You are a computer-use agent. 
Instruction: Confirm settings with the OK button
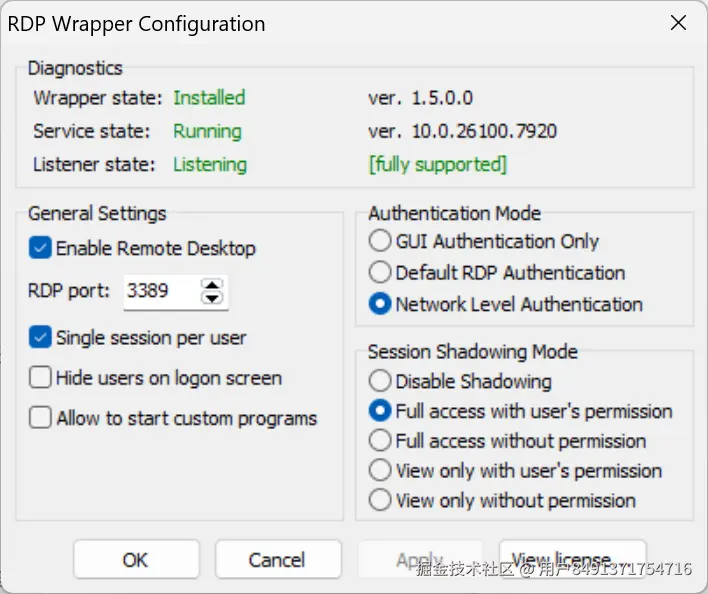click(x=136, y=559)
